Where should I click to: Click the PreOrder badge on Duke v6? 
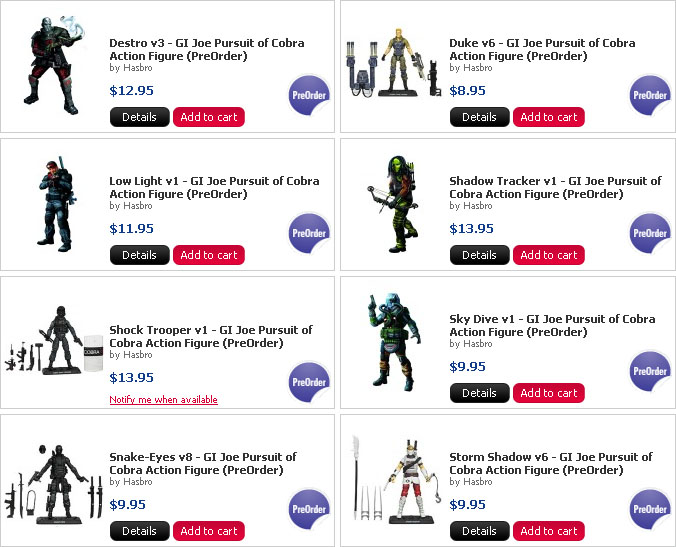click(650, 95)
